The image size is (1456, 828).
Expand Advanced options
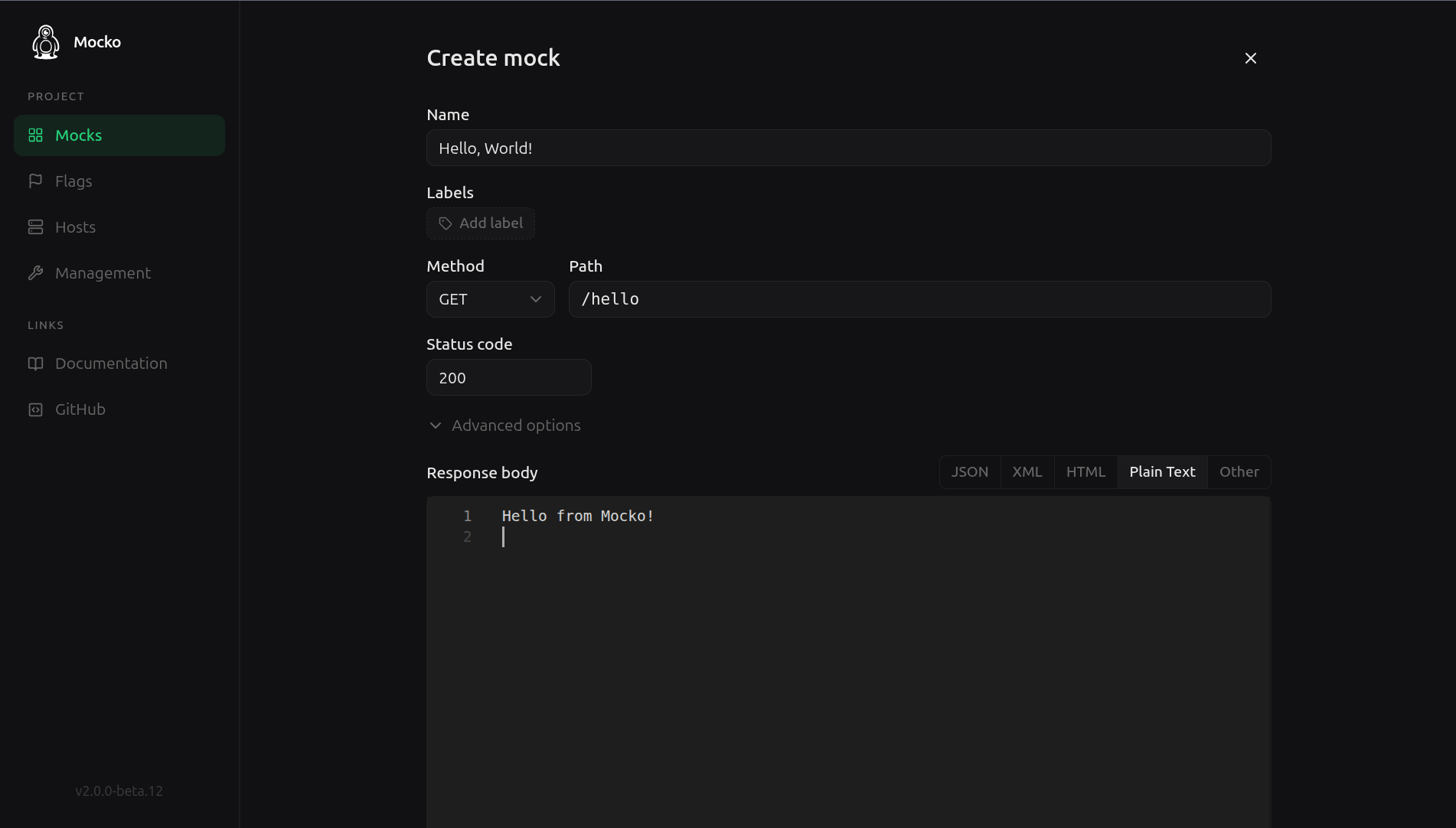point(504,425)
